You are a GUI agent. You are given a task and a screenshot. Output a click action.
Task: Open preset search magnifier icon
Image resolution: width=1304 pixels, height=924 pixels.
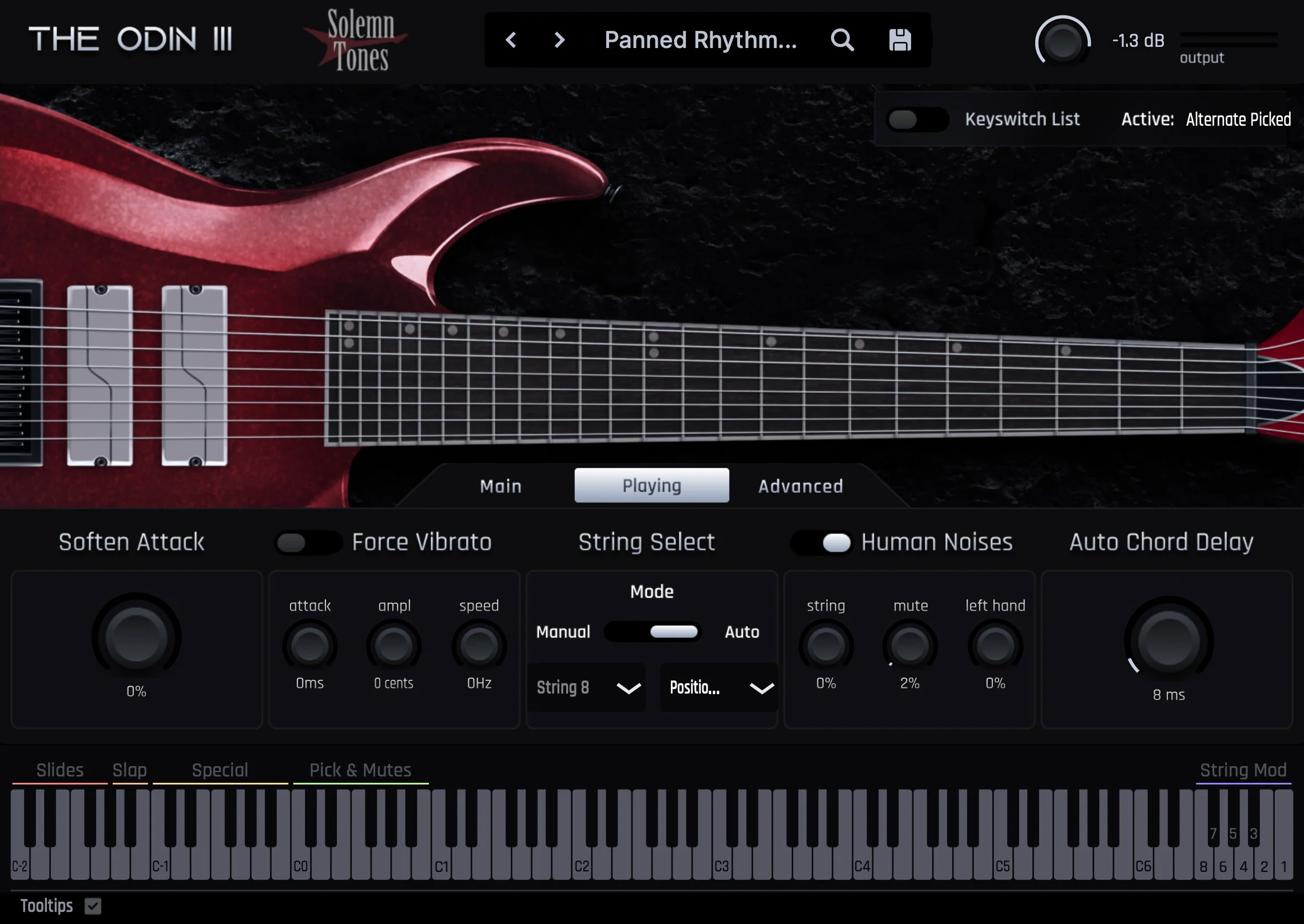pos(842,40)
